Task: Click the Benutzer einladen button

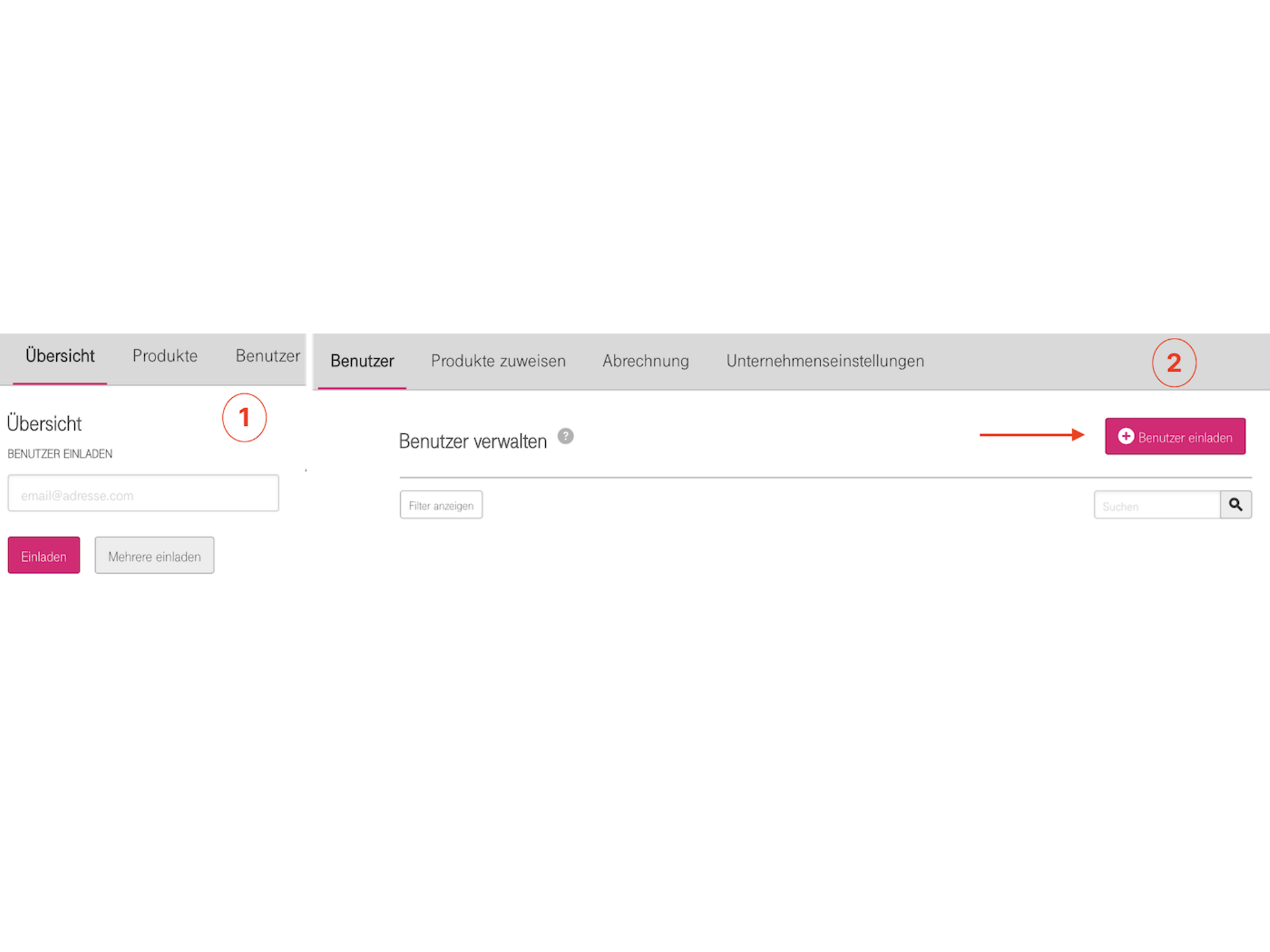Action: 1175,436
